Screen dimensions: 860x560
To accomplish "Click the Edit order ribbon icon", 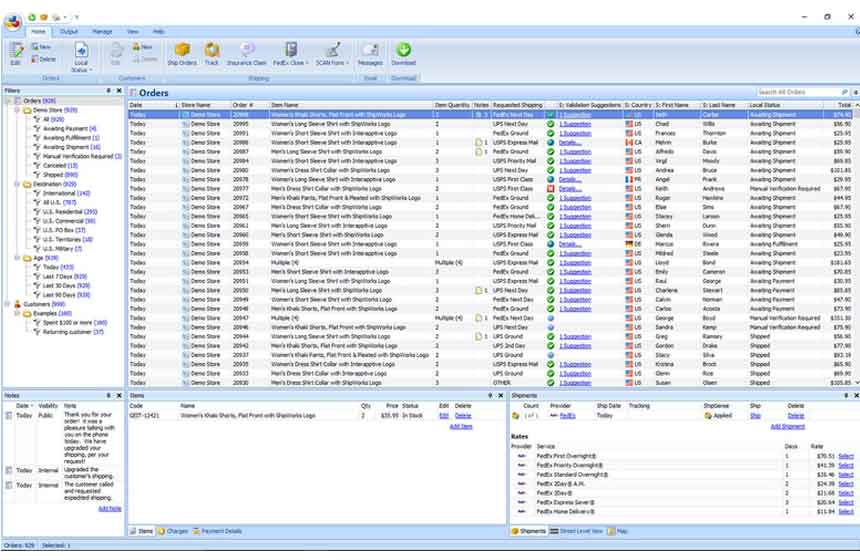I will (x=16, y=50).
